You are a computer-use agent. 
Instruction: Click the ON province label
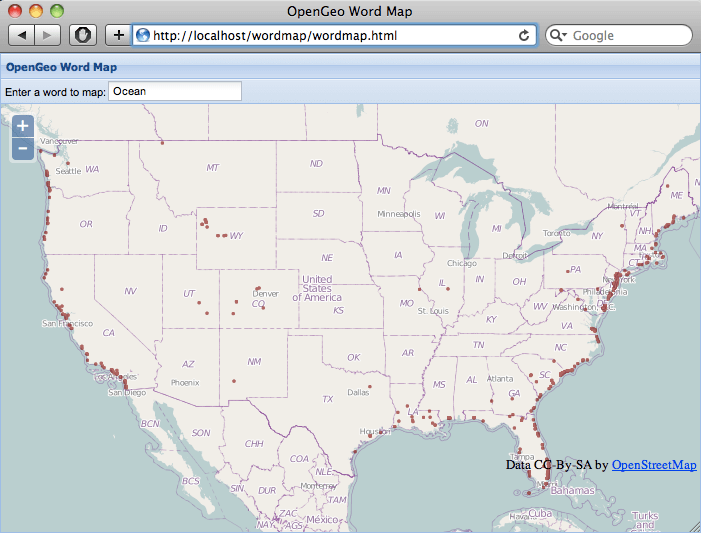point(481,123)
